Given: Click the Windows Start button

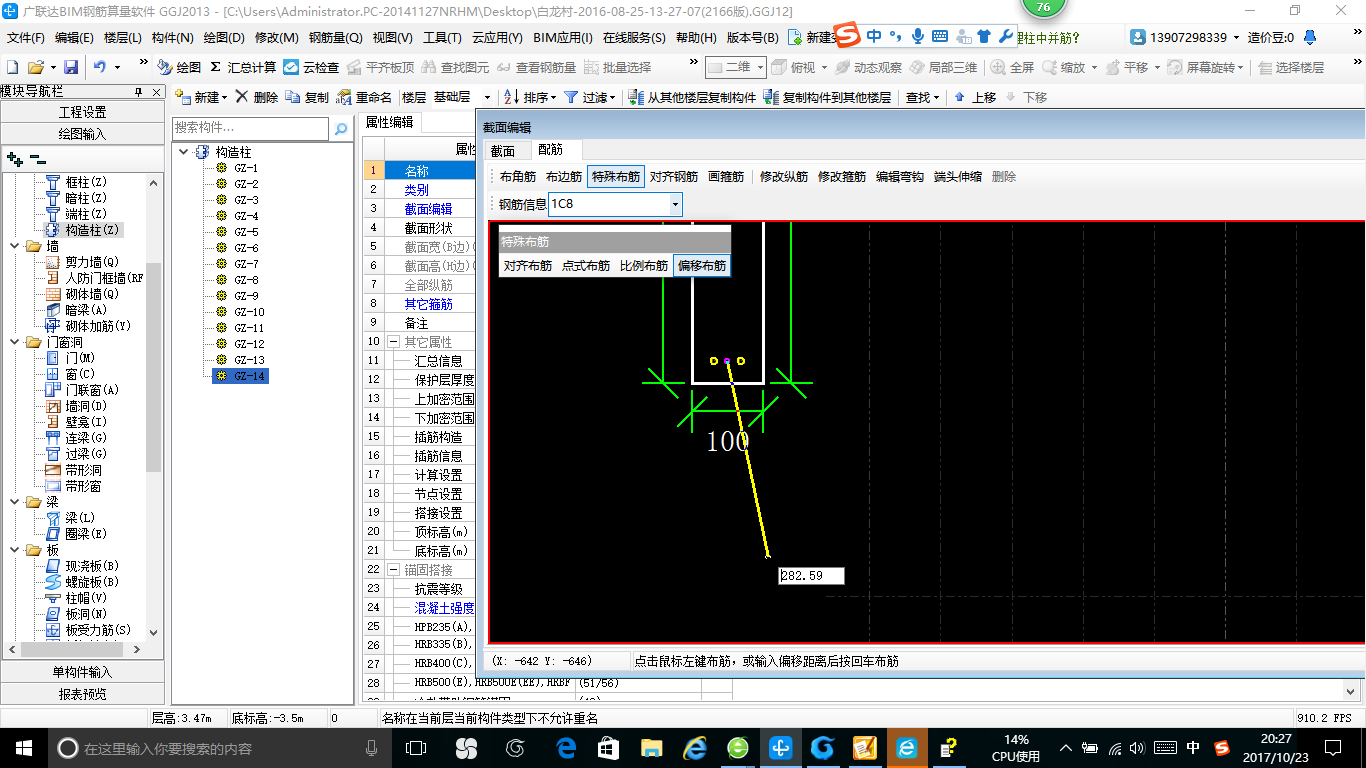Looking at the screenshot, I should click(23, 748).
